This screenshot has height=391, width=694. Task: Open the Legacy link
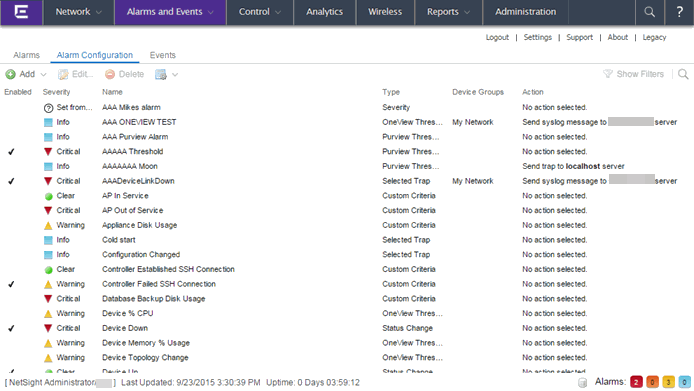coord(654,37)
